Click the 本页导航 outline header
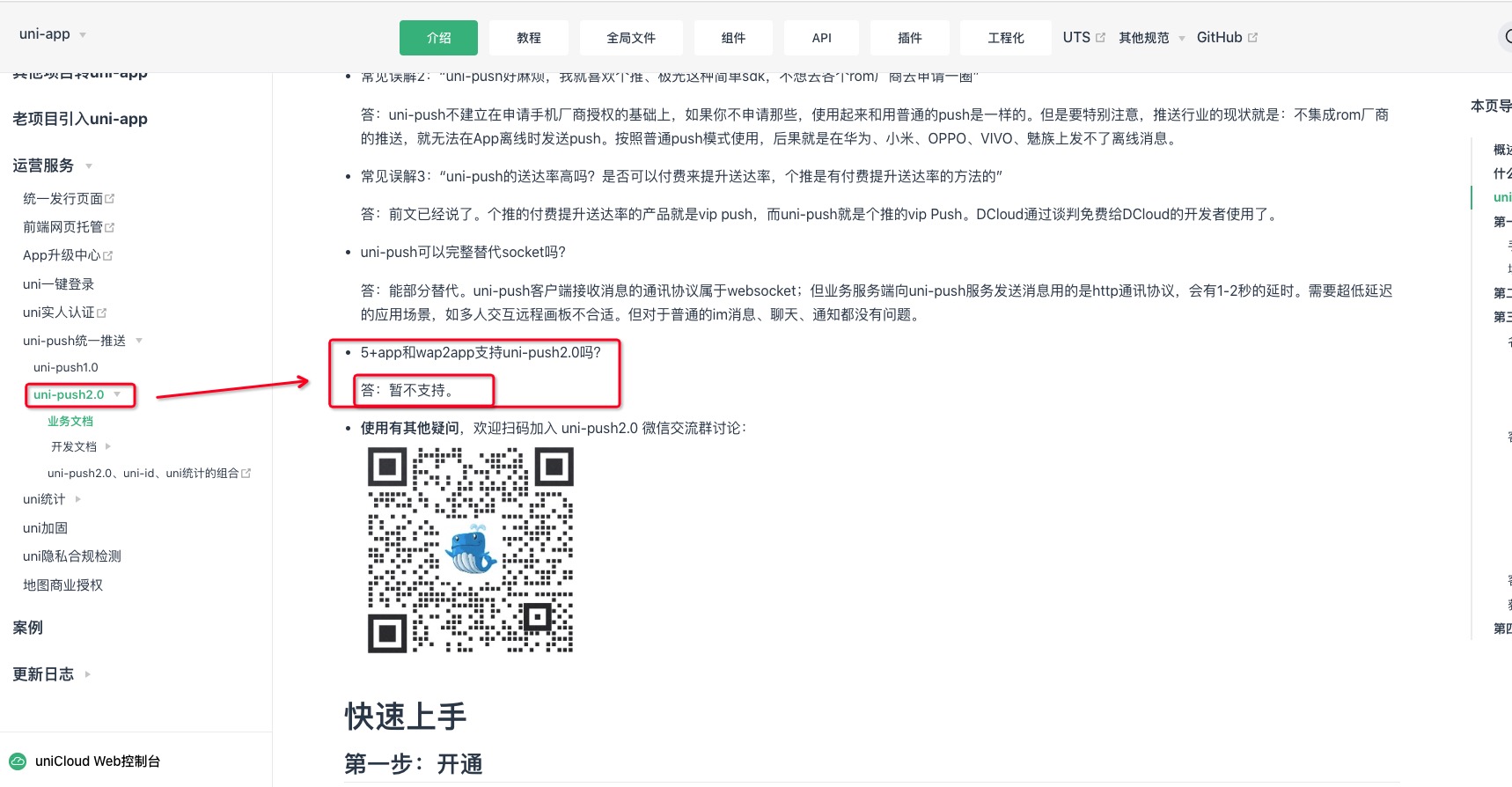Image resolution: width=1512 pixels, height=787 pixels. click(1491, 106)
